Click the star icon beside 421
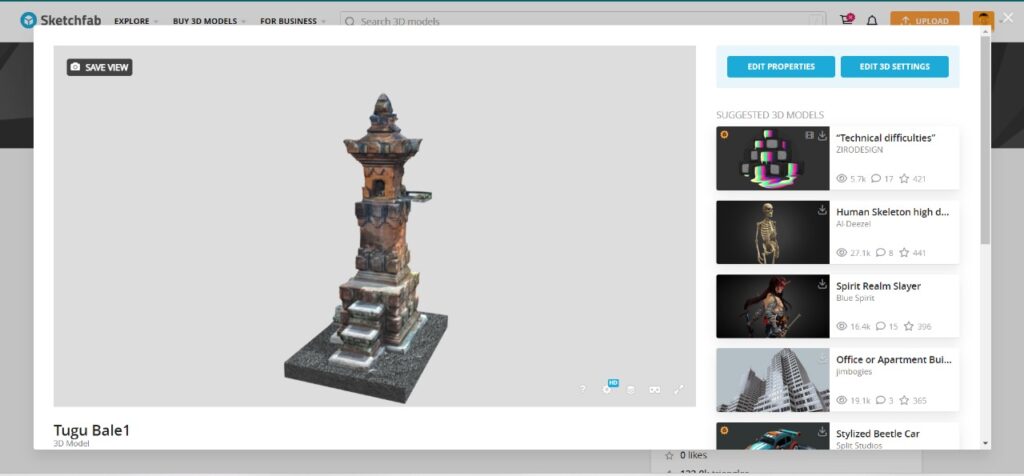 click(x=904, y=178)
